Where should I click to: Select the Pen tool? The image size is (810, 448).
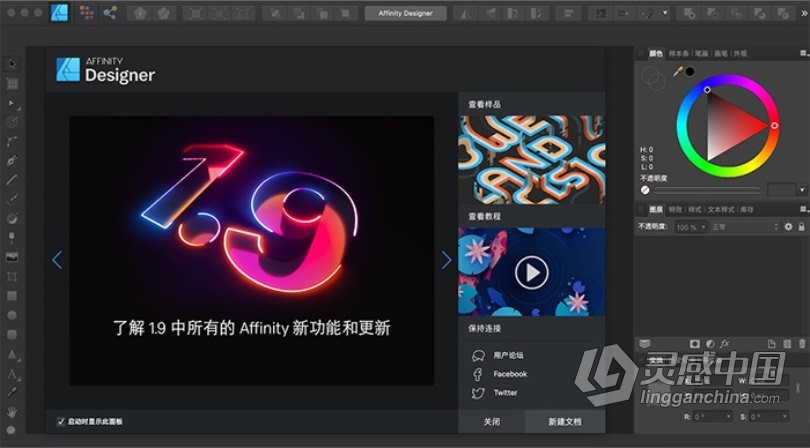[12, 161]
